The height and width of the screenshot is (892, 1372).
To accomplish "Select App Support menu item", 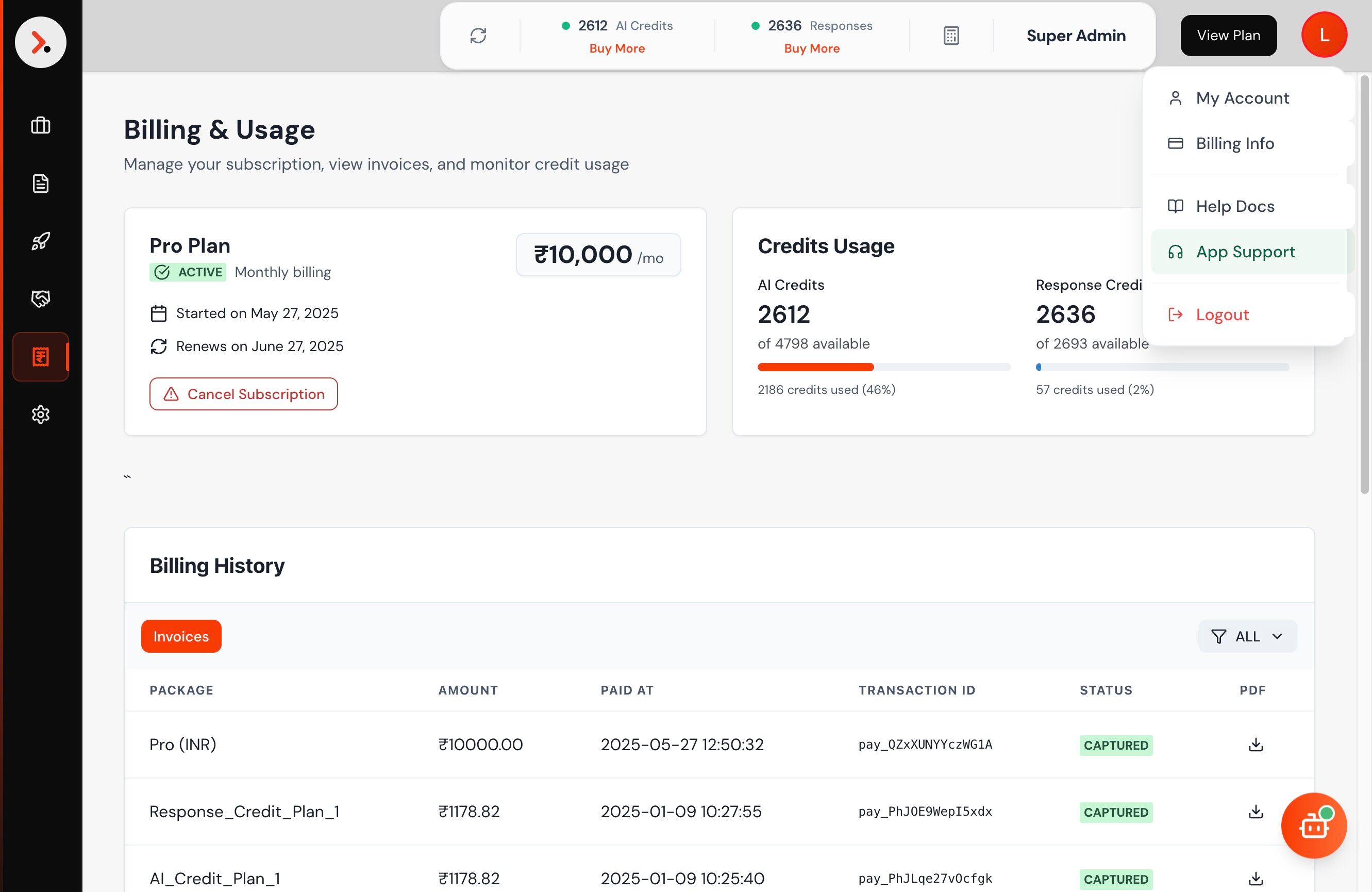I will tap(1245, 252).
